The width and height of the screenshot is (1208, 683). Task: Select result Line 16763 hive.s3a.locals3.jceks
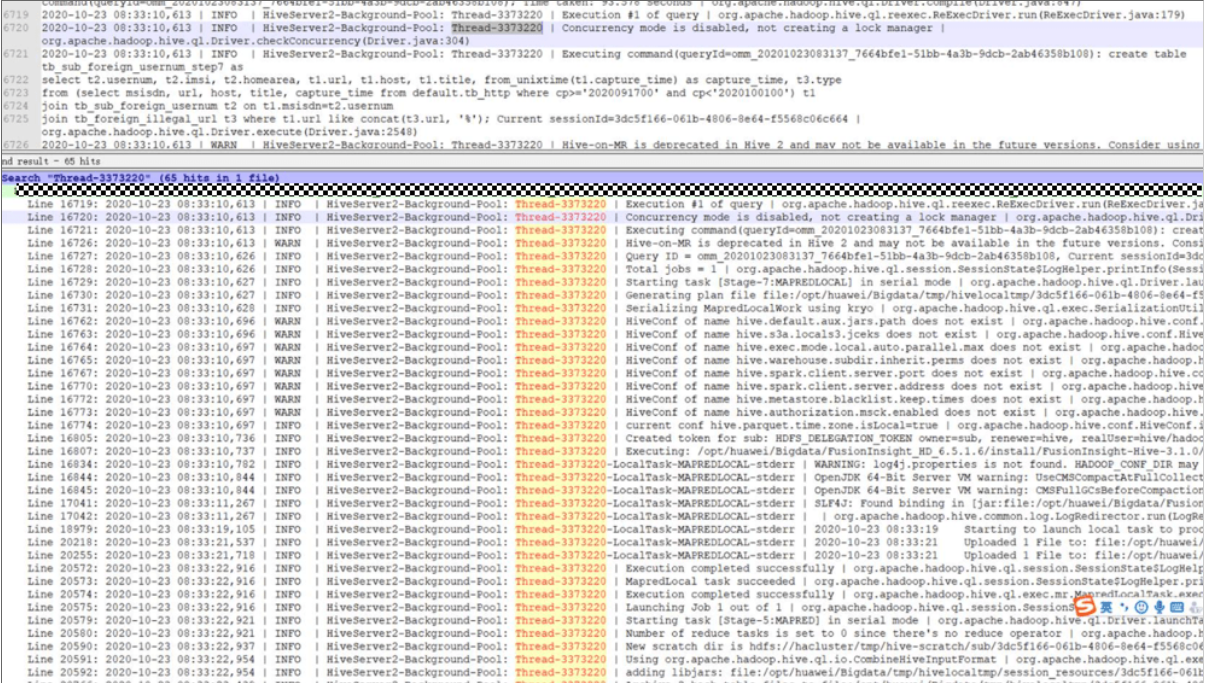click(x=604, y=334)
